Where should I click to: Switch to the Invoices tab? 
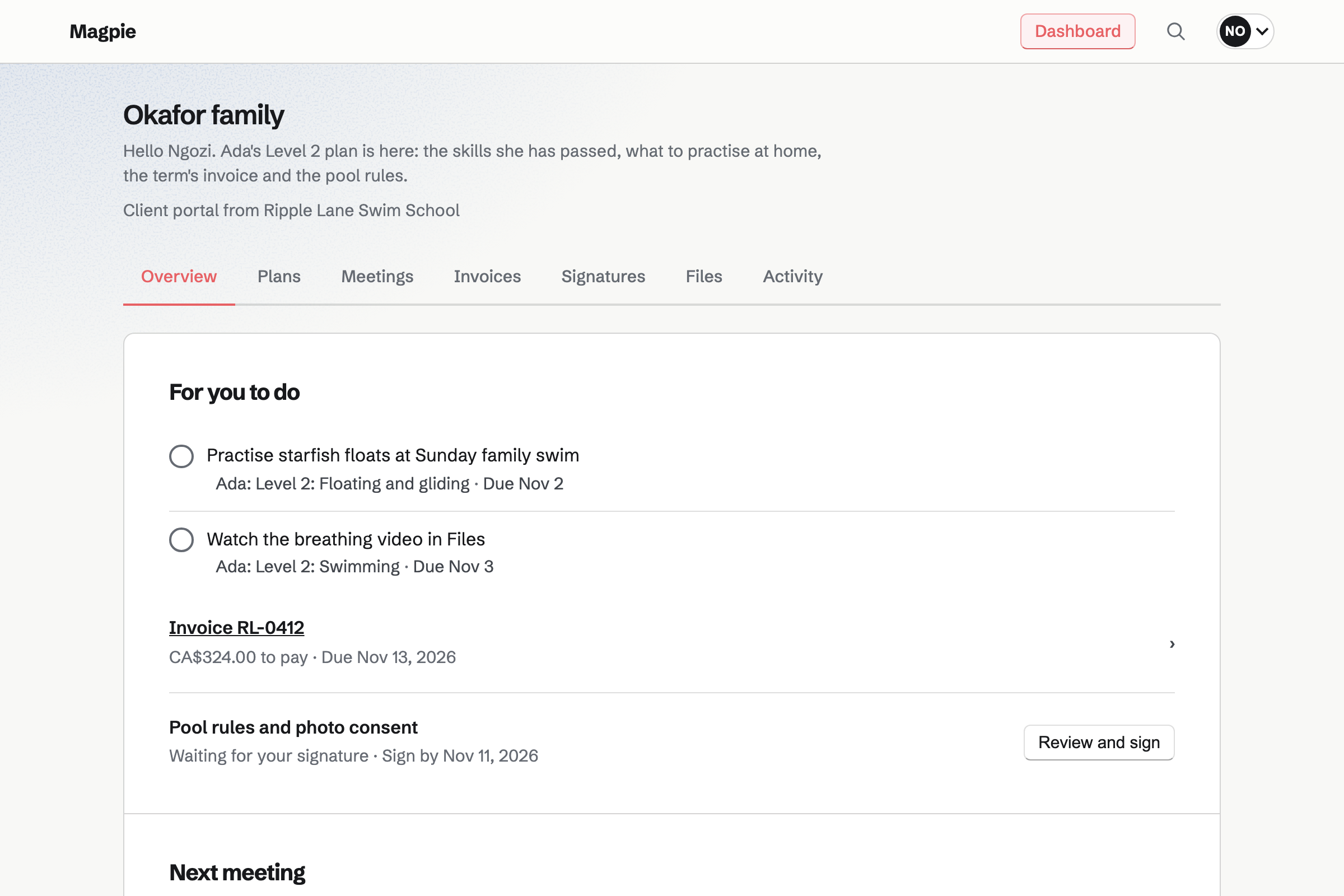point(487,277)
